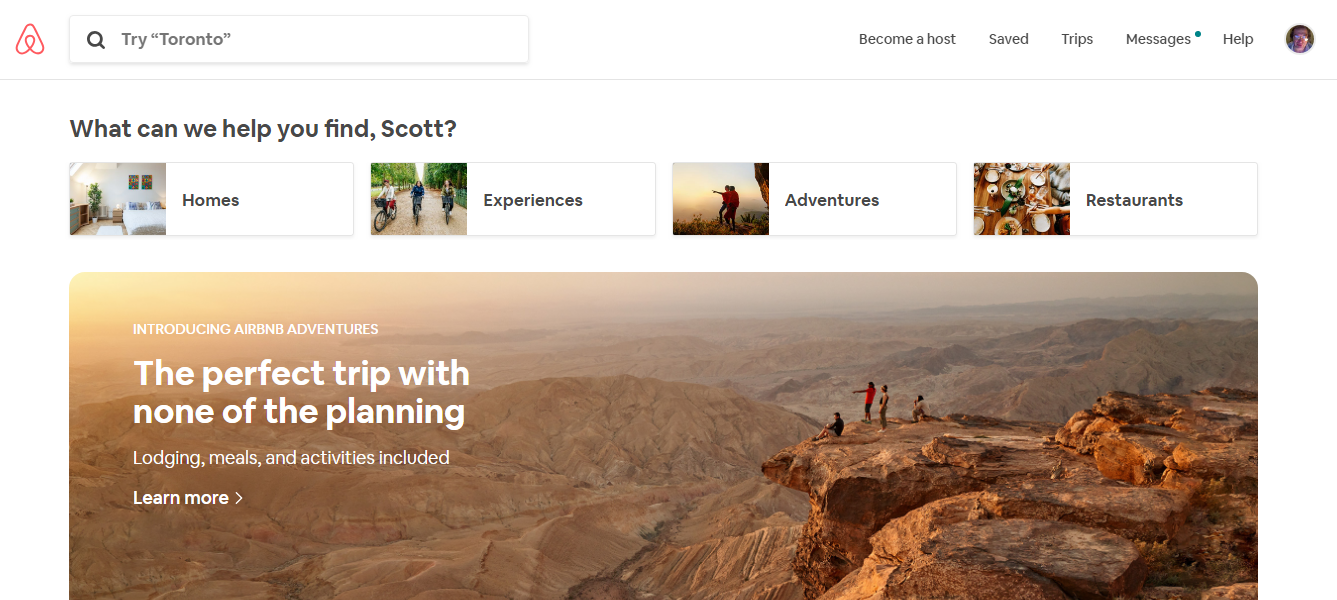Click the Messages notification dot
The width and height of the screenshot is (1337, 600).
click(x=1198, y=34)
